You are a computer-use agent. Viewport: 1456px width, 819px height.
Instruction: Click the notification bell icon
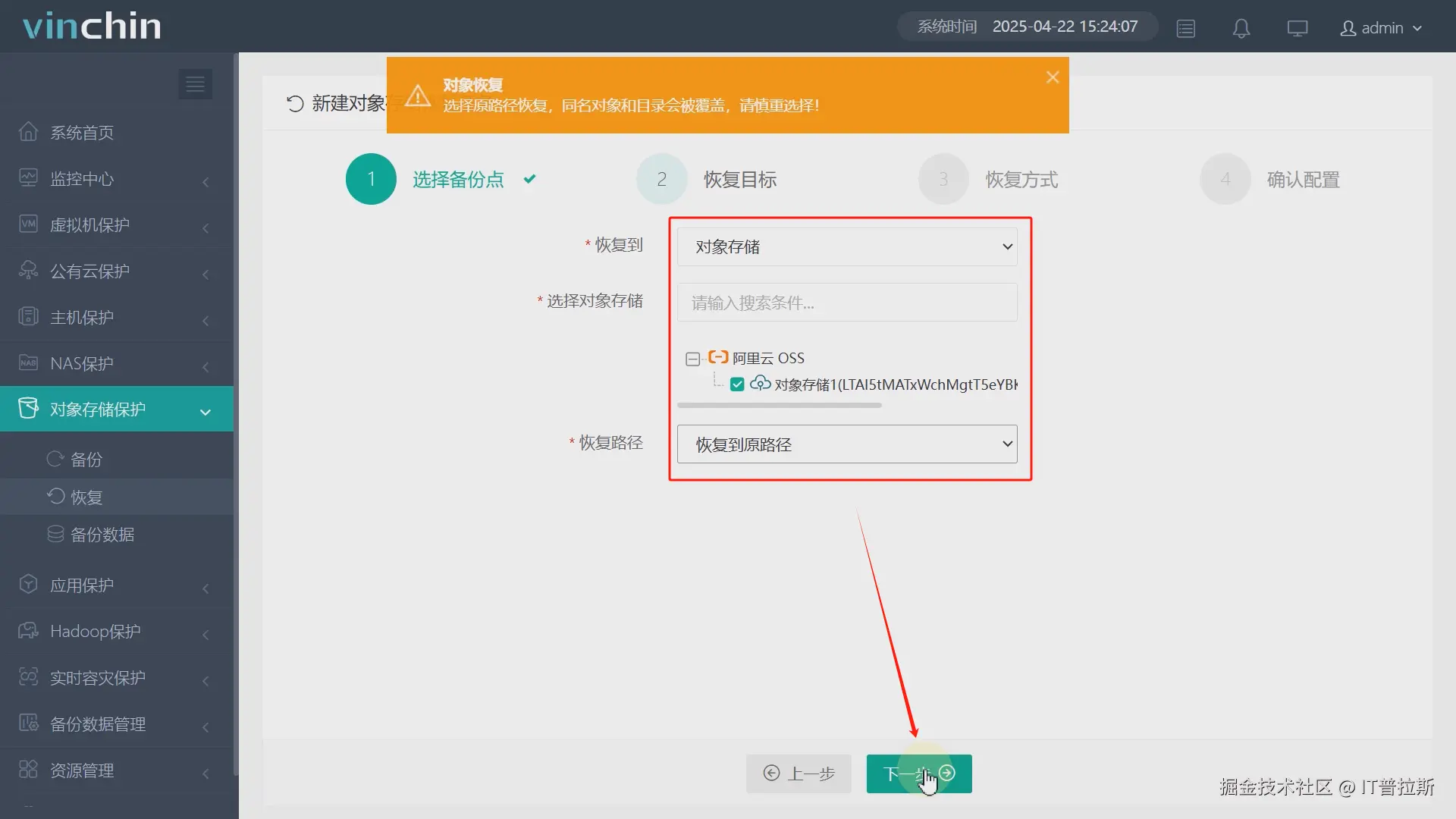(1241, 28)
